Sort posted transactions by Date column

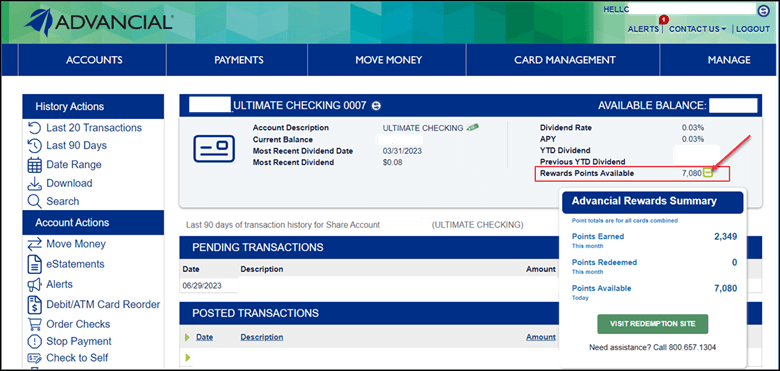[204, 337]
